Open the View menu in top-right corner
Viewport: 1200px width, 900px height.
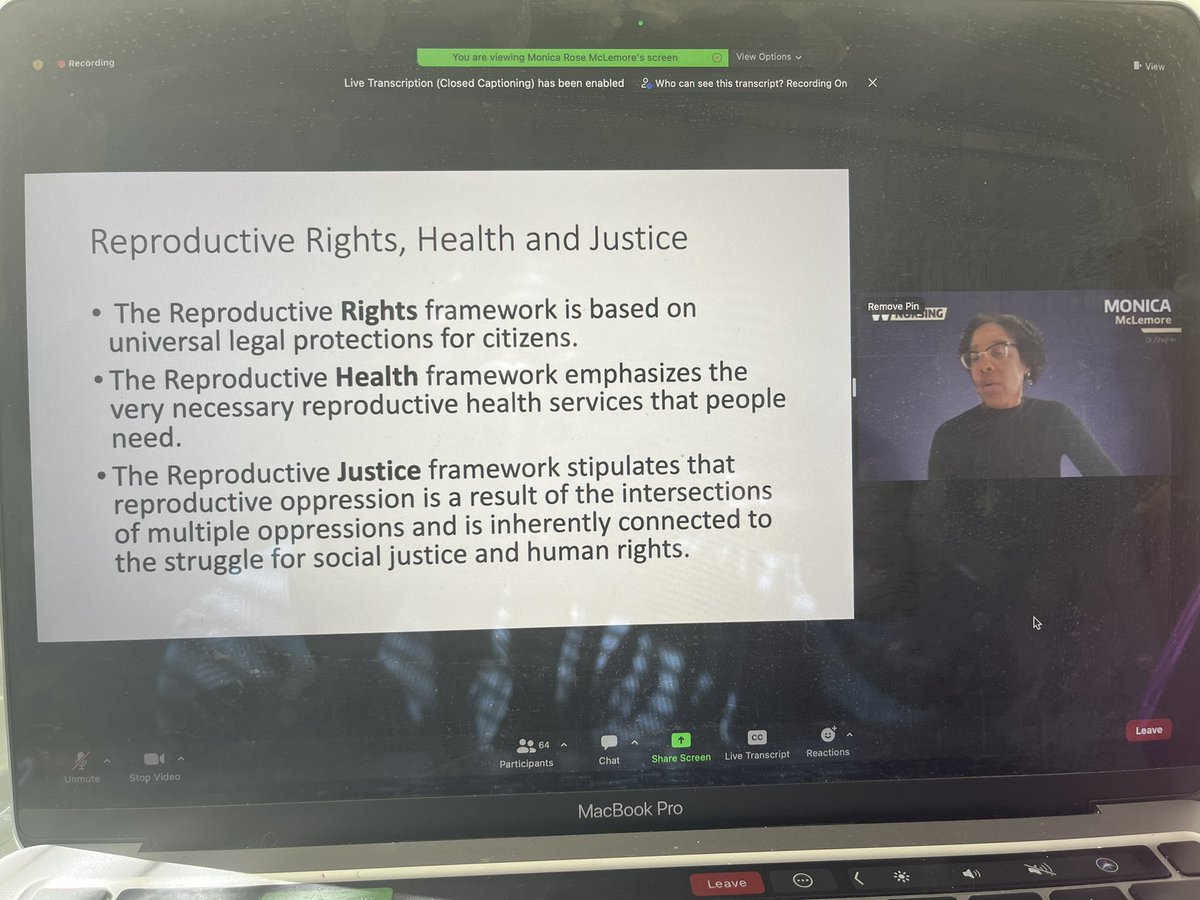pos(1150,65)
